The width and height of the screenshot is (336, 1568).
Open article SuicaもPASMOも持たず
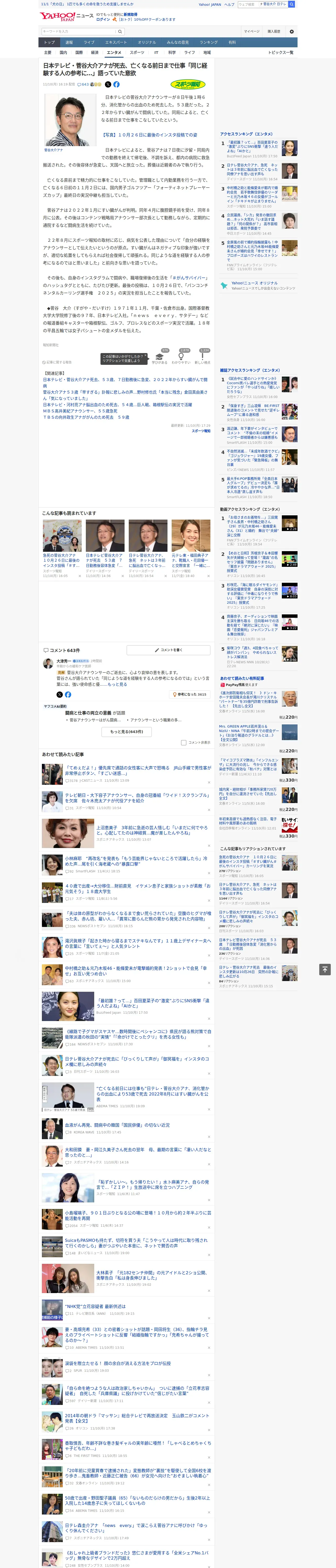137,1242
